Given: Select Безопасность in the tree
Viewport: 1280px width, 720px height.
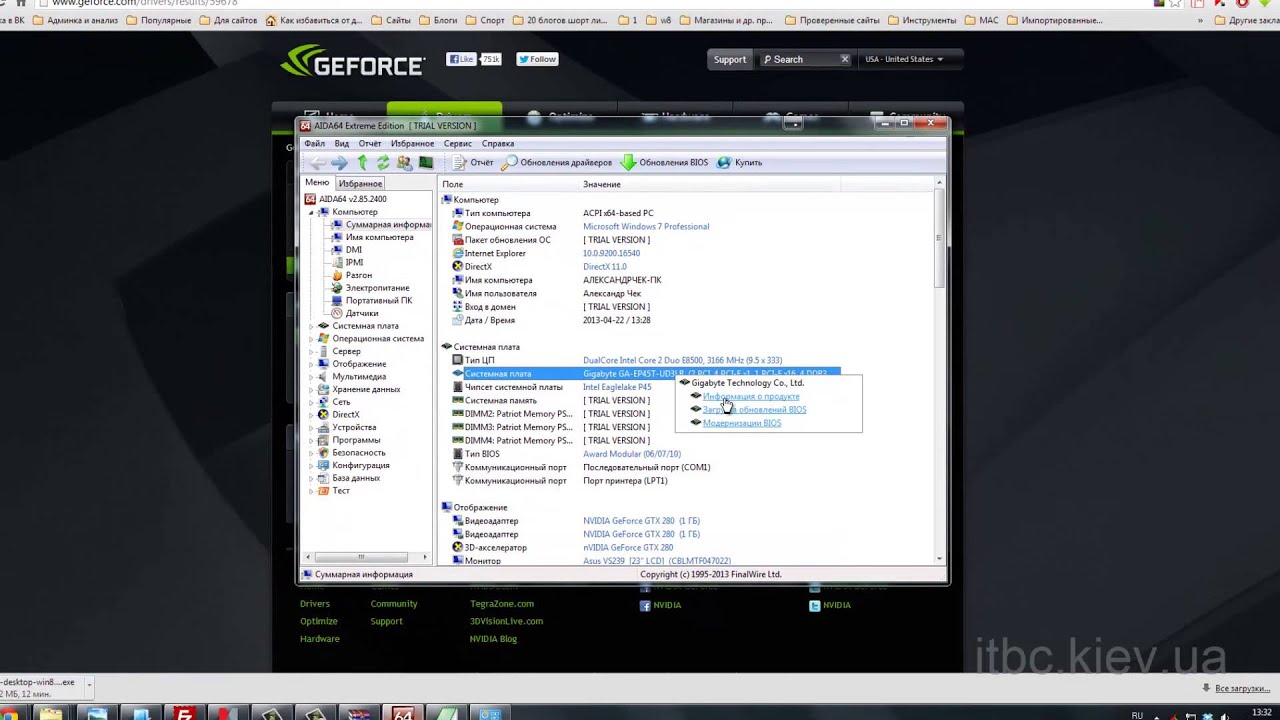Looking at the screenshot, I should pyautogui.click(x=358, y=452).
